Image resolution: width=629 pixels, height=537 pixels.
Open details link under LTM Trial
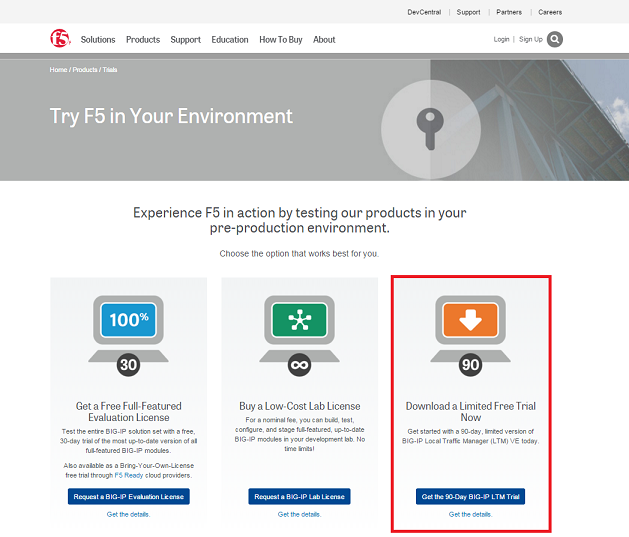(470, 514)
